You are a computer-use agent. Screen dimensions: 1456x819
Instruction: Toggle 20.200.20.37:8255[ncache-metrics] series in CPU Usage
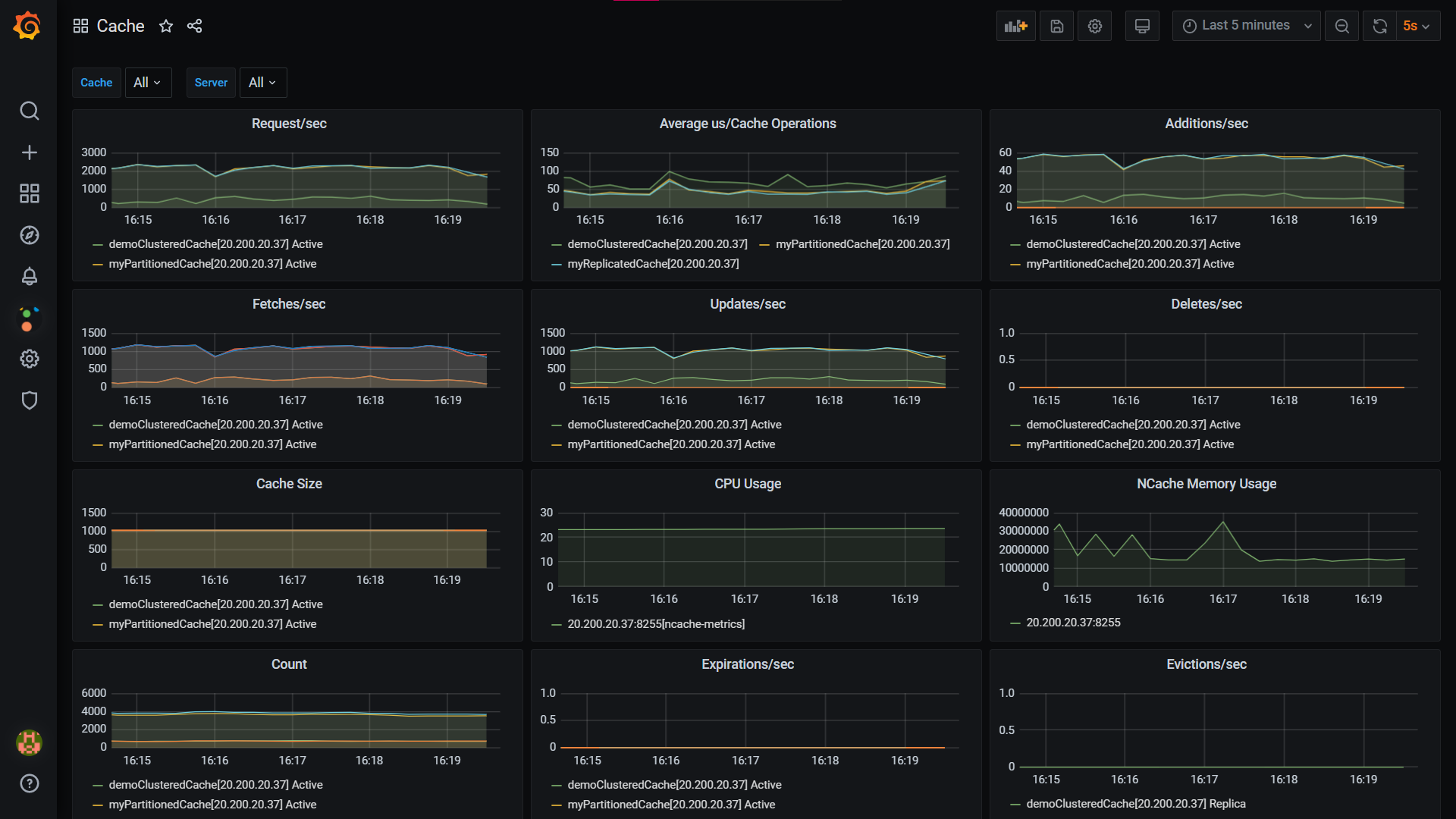pyautogui.click(x=656, y=624)
